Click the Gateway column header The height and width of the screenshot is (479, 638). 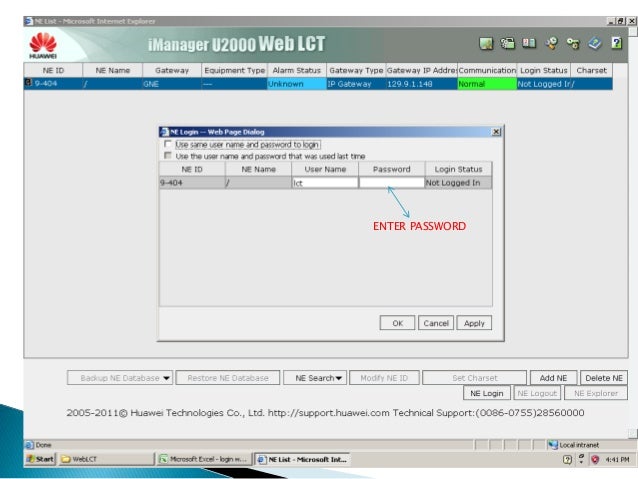click(x=172, y=70)
